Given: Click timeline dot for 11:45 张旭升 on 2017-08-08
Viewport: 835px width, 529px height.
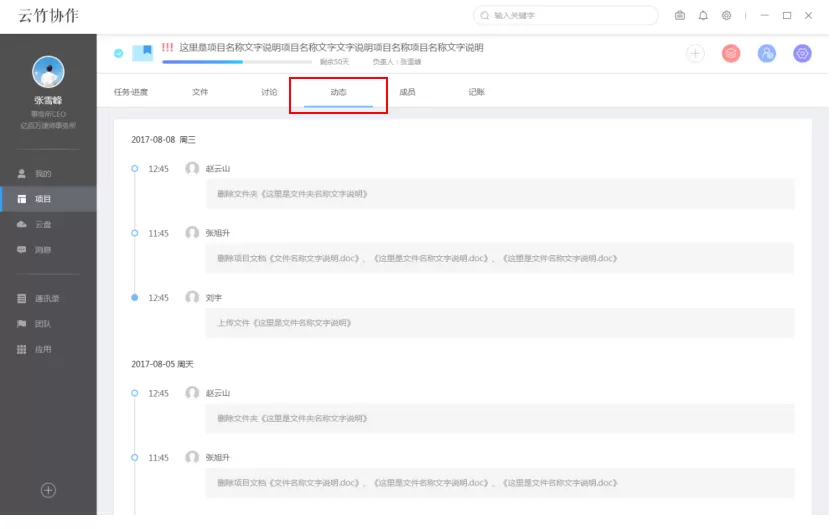Looking at the screenshot, I should [x=135, y=233].
